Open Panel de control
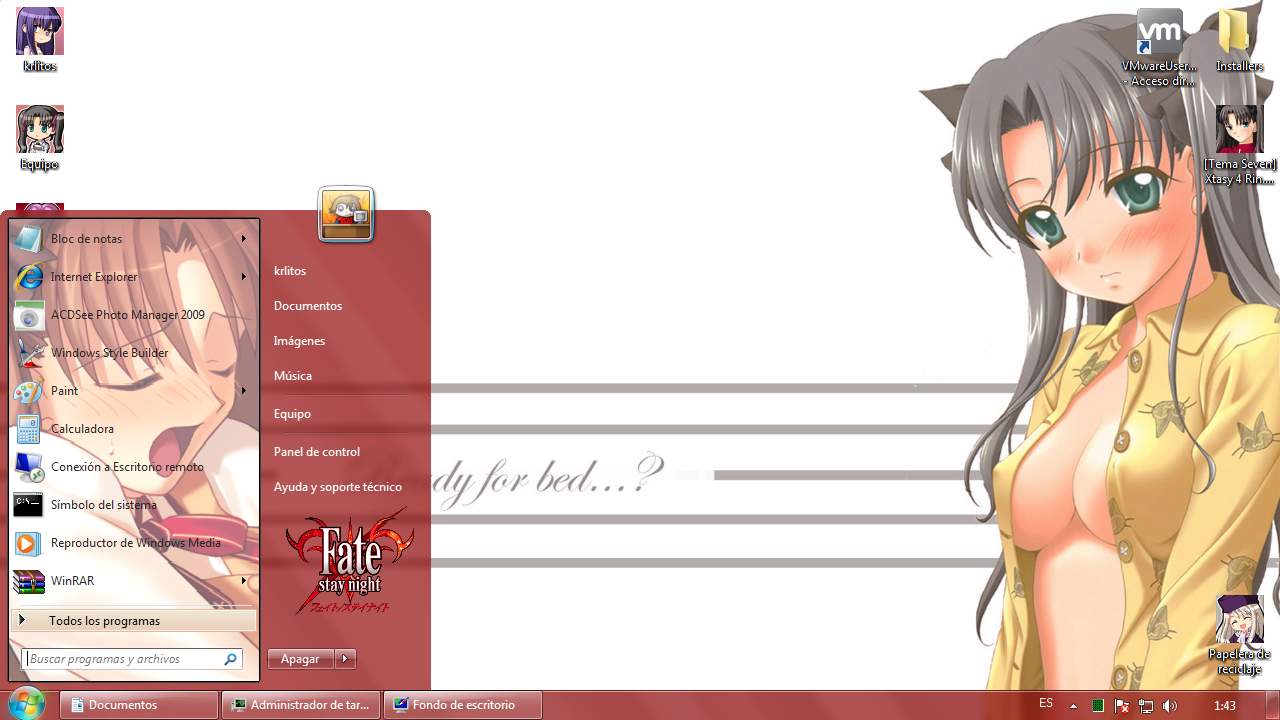The height and width of the screenshot is (720, 1280). pos(317,451)
